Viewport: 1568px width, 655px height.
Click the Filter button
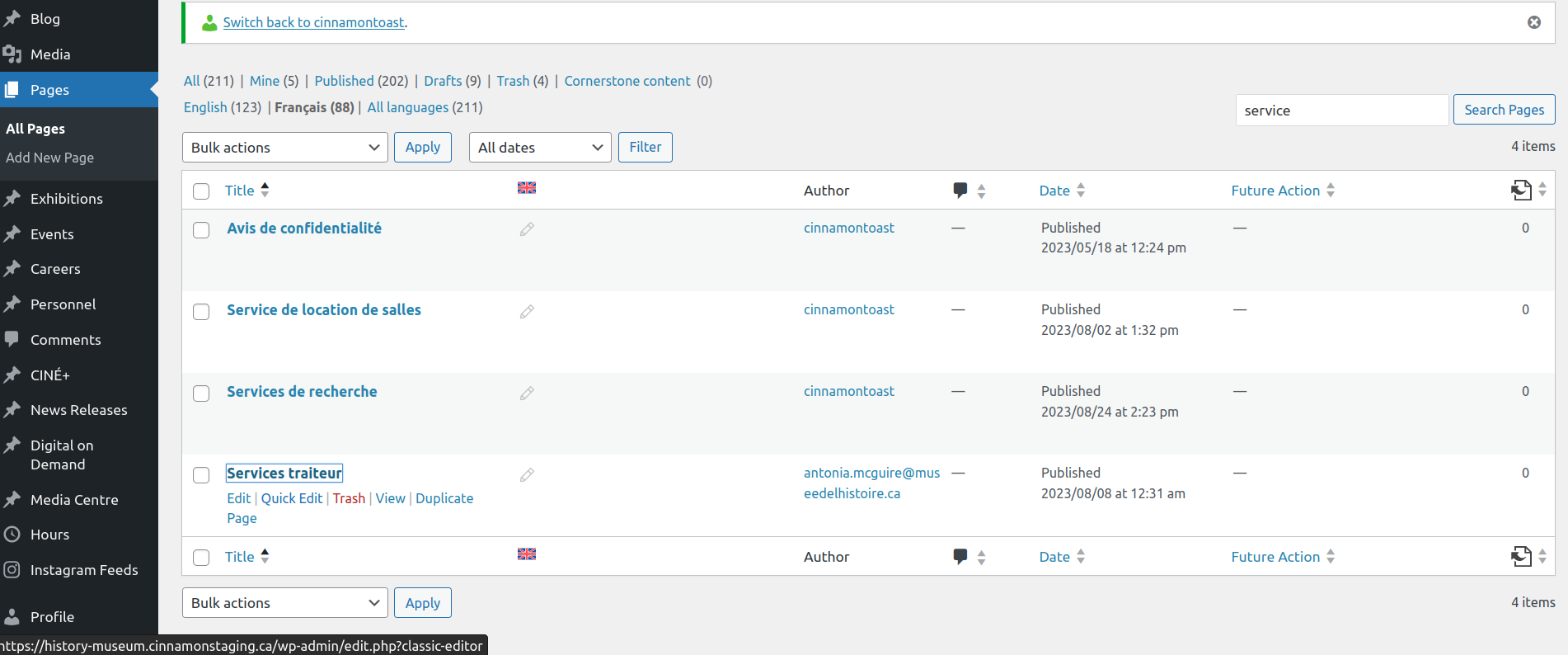(x=646, y=147)
